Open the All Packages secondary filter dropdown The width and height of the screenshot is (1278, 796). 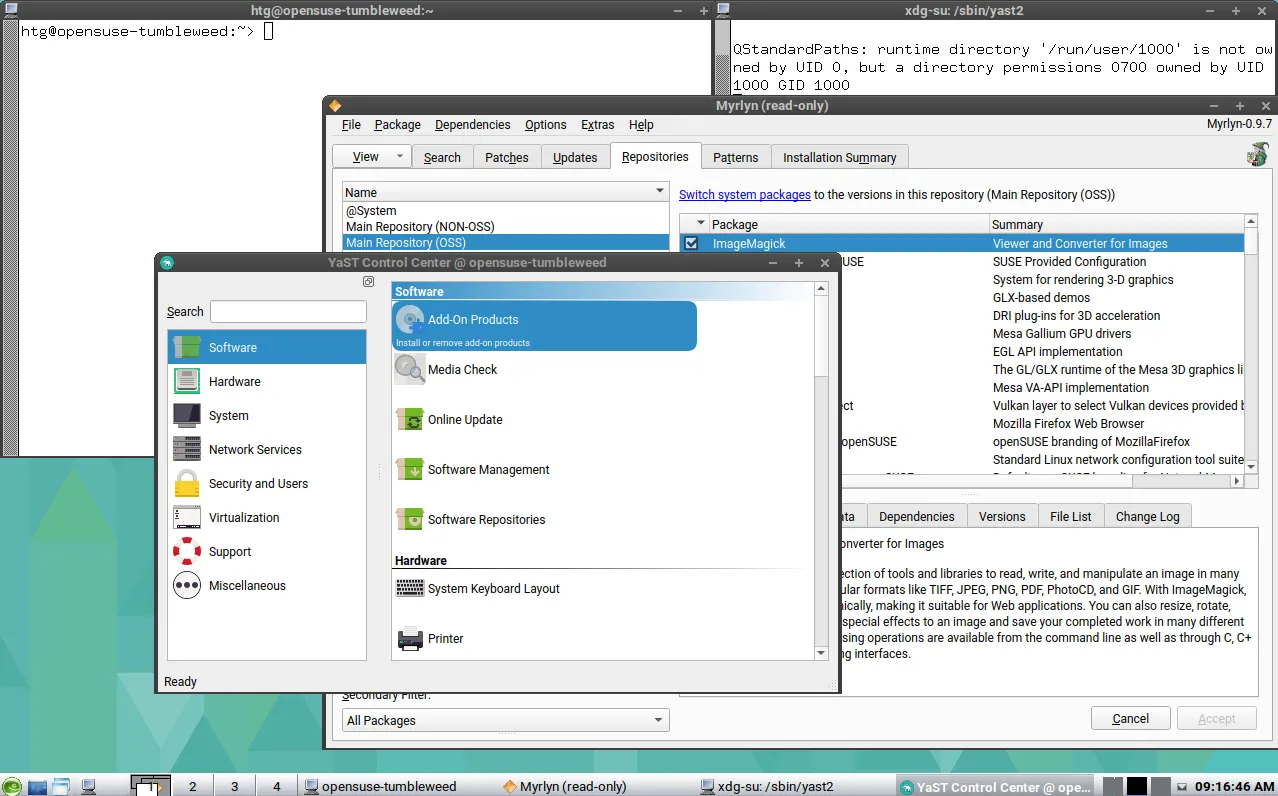pyautogui.click(x=504, y=720)
